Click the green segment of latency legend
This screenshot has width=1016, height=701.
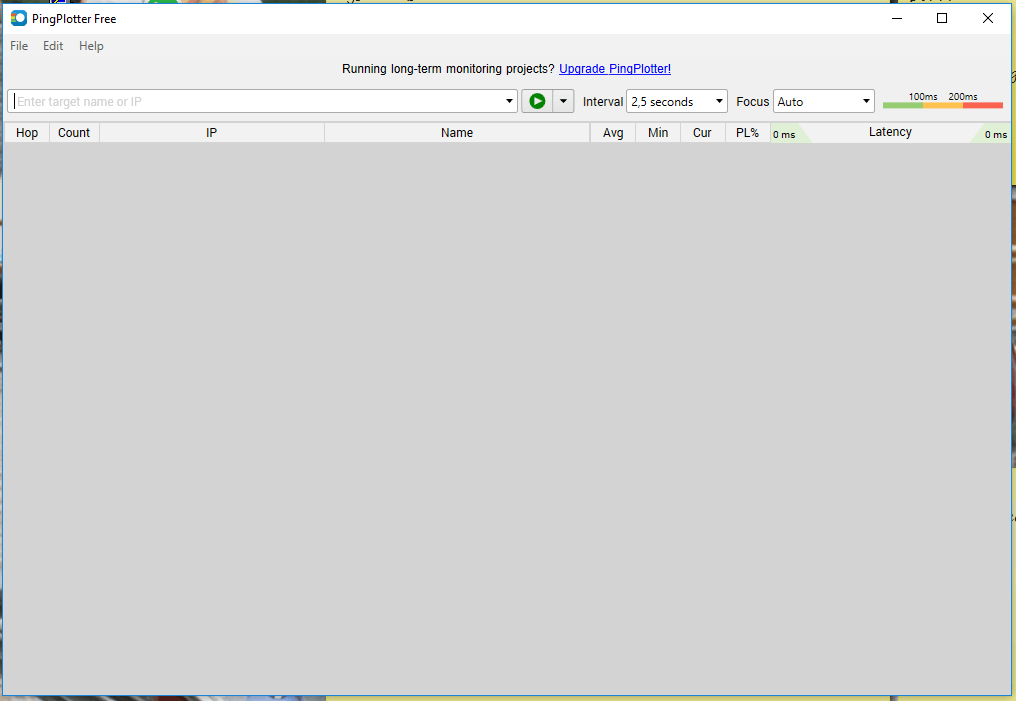[903, 105]
